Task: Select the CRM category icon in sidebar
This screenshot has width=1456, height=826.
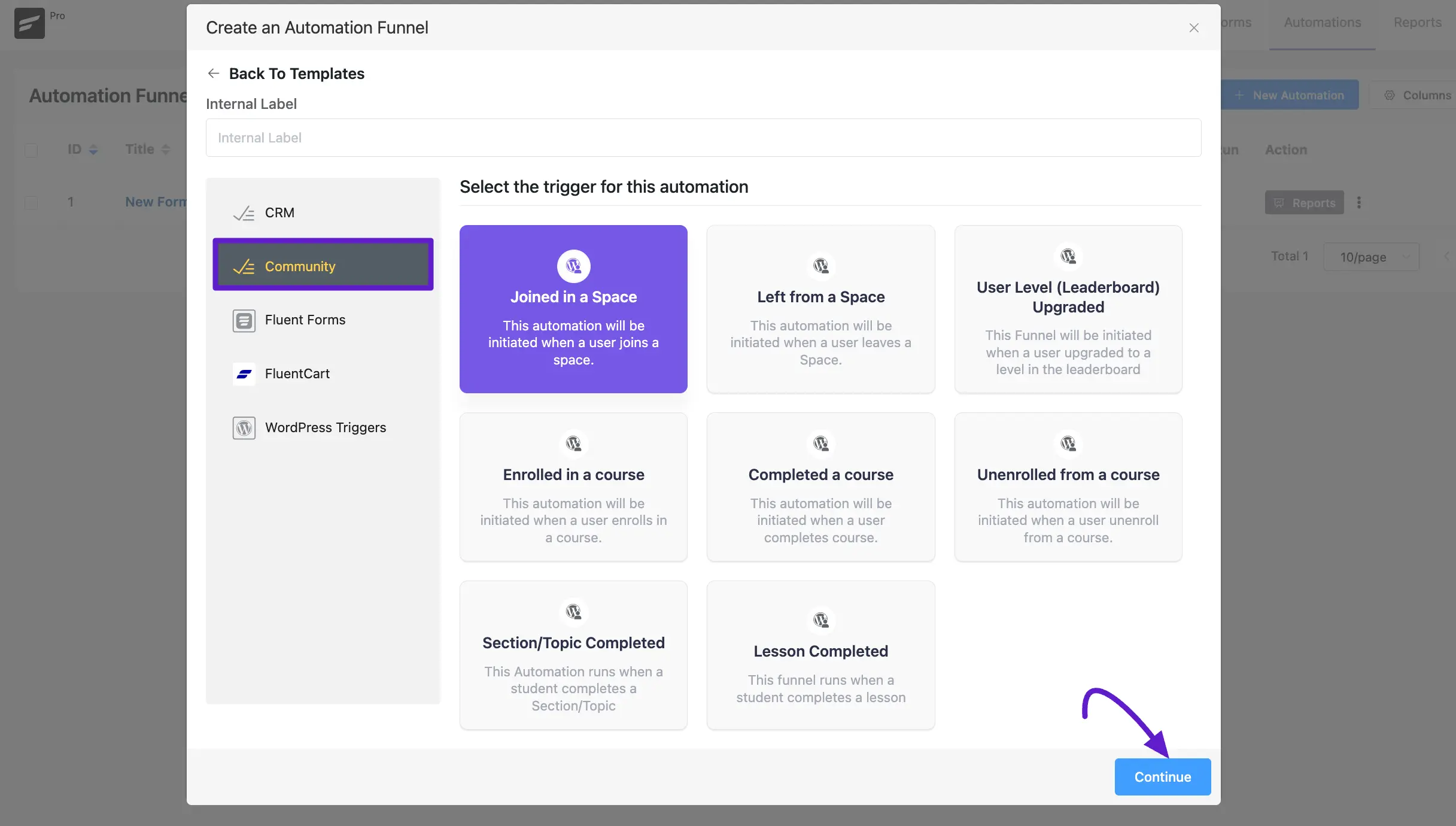Action: pos(244,213)
